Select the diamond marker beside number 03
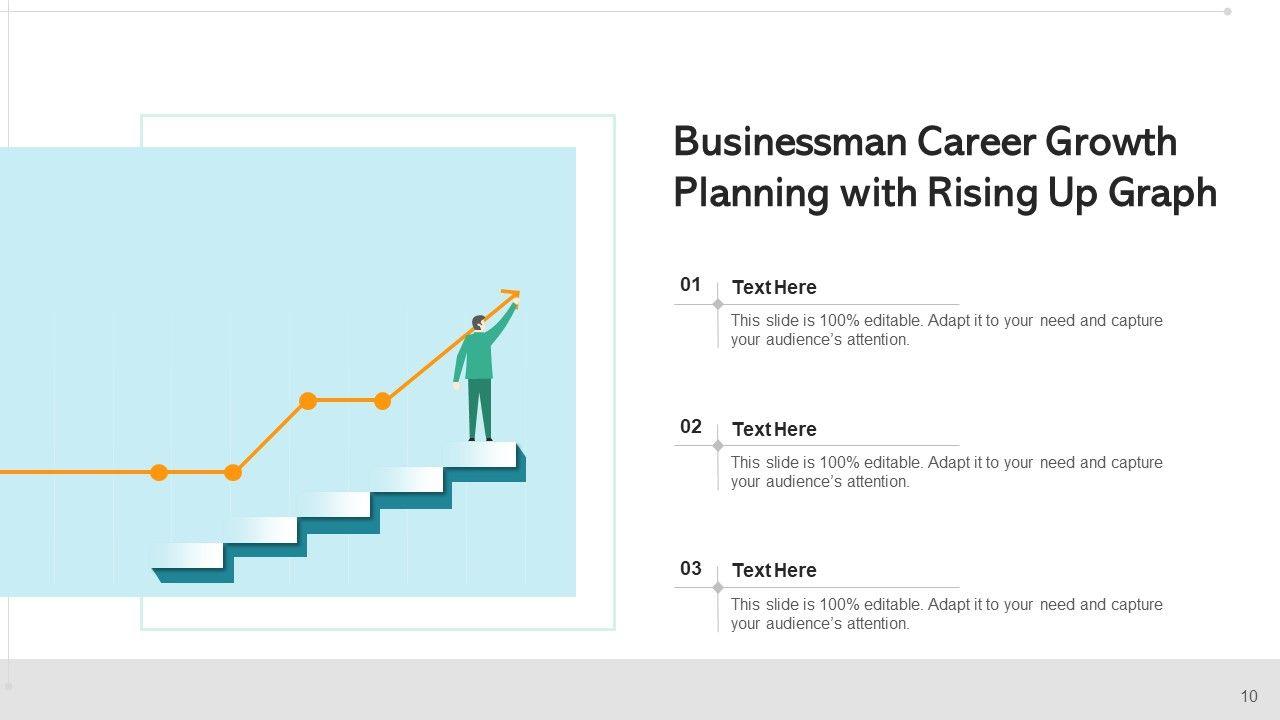The width and height of the screenshot is (1280, 720). click(718, 588)
